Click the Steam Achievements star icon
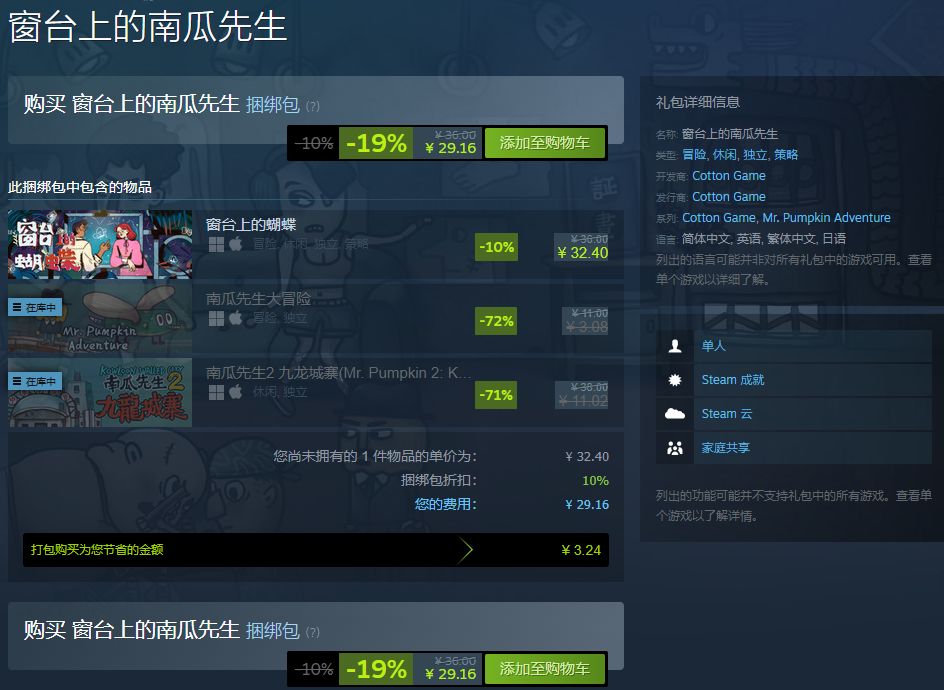 pyautogui.click(x=675, y=380)
